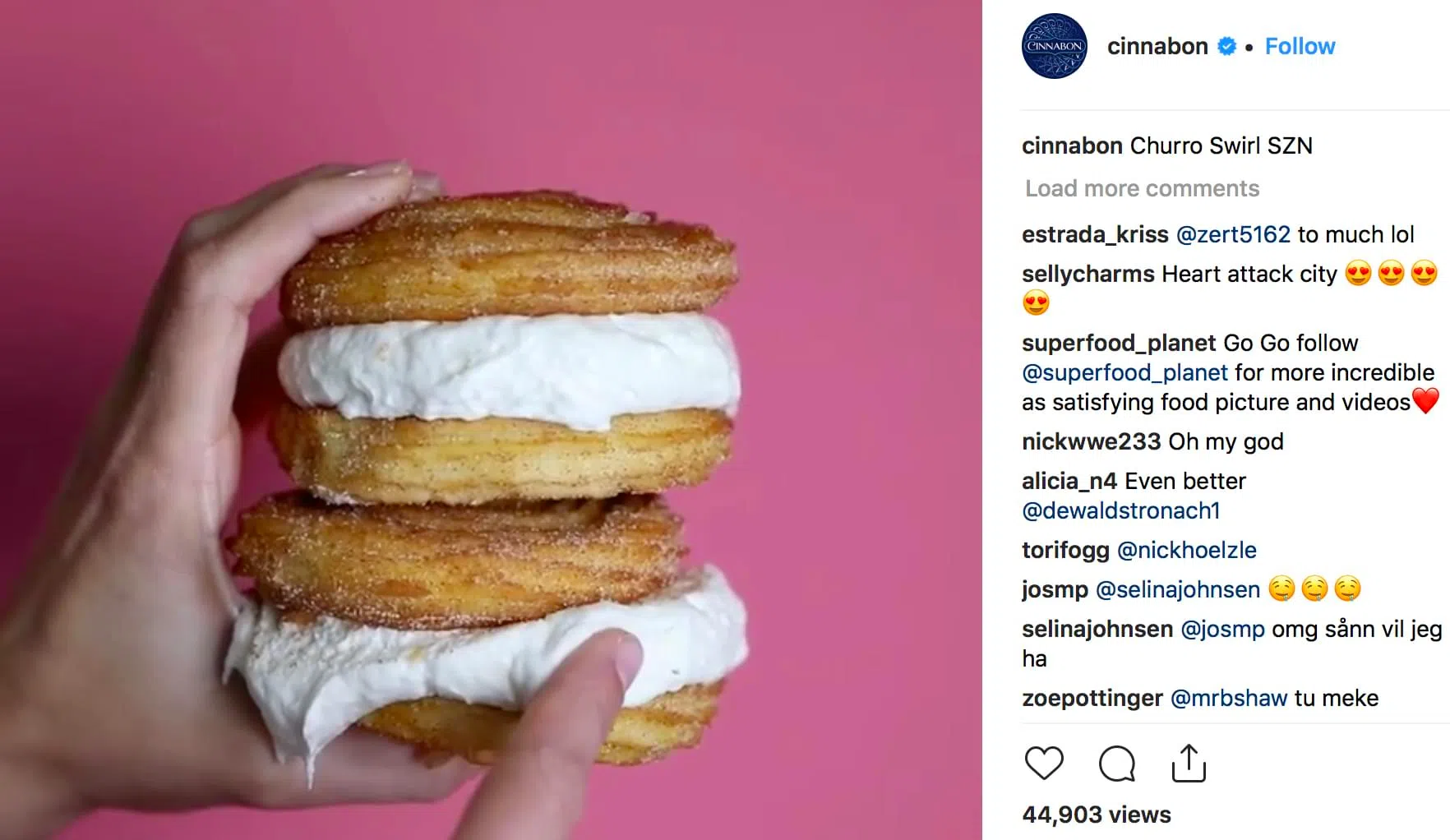Expand Load more comments
1450x840 pixels.
tap(1142, 188)
